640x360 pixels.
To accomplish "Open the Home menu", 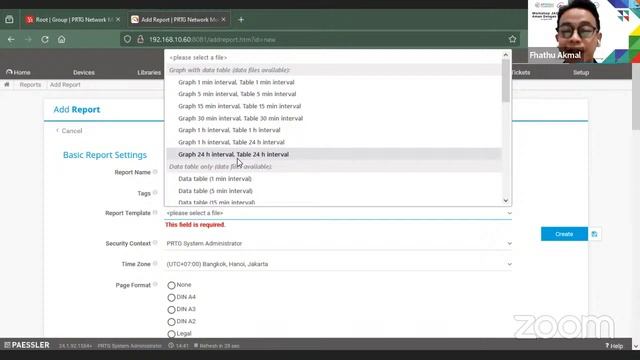I will [18, 72].
